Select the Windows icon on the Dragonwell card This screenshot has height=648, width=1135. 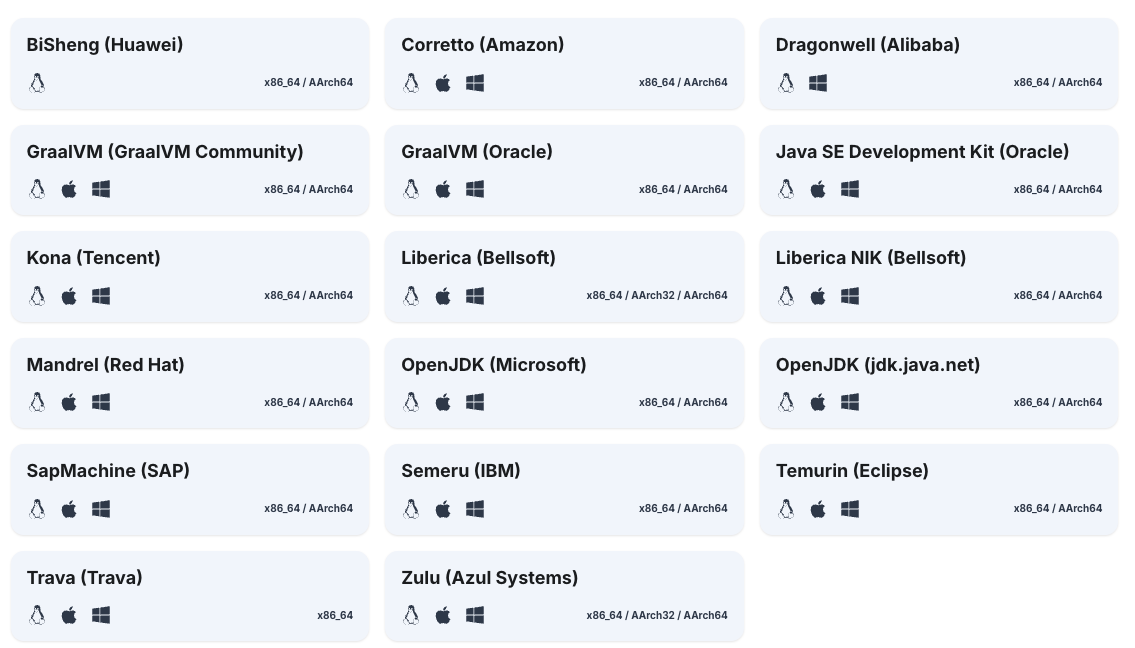(818, 83)
